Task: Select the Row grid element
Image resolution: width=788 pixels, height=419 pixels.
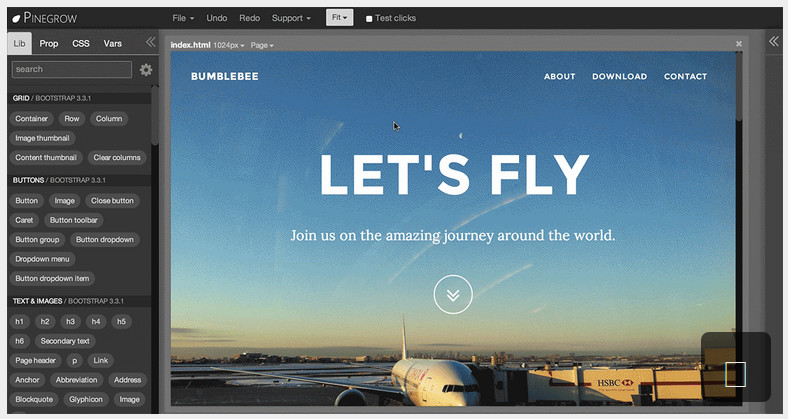Action: 72,119
